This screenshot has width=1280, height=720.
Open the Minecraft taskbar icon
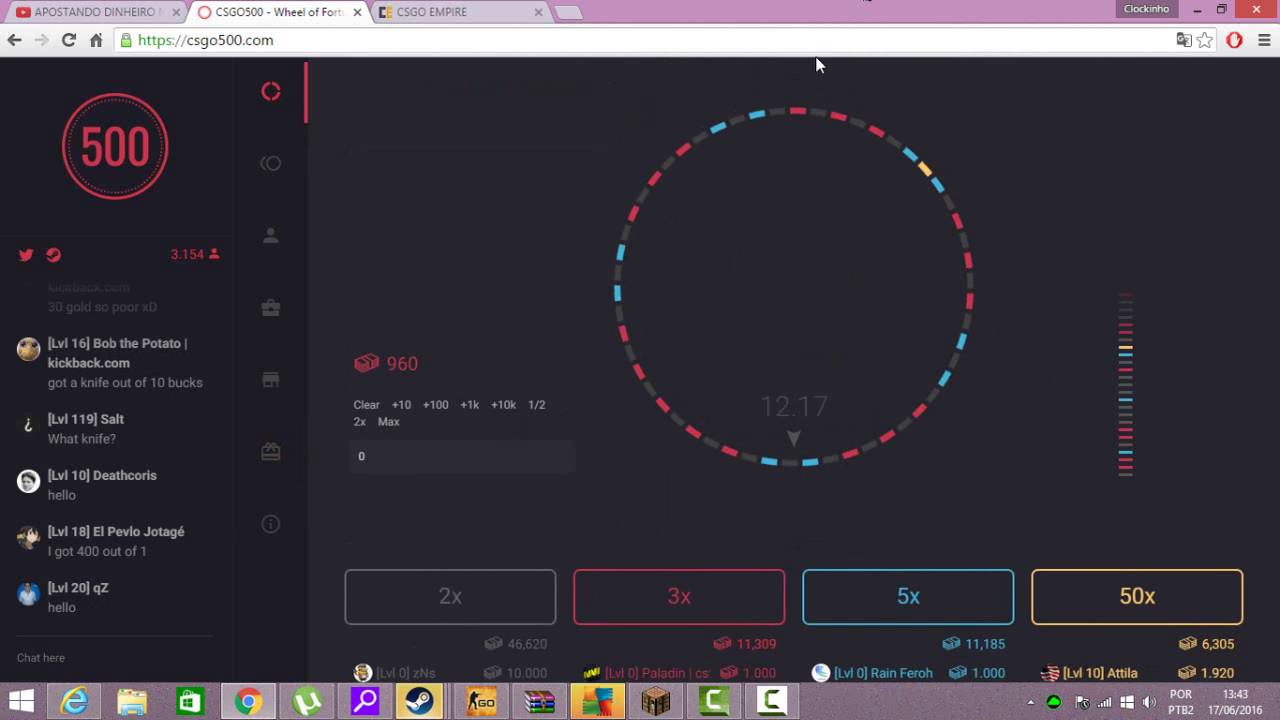(656, 701)
